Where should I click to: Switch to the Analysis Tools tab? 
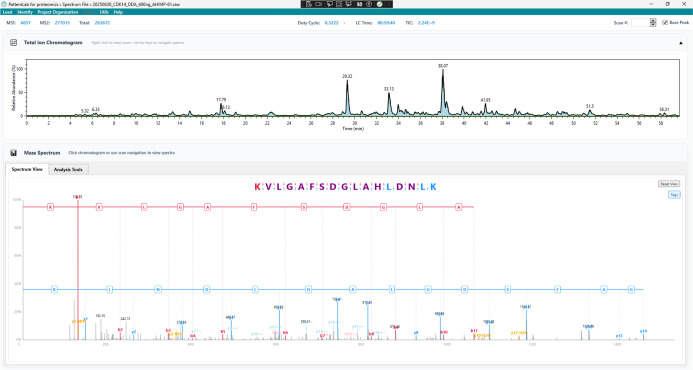point(68,169)
